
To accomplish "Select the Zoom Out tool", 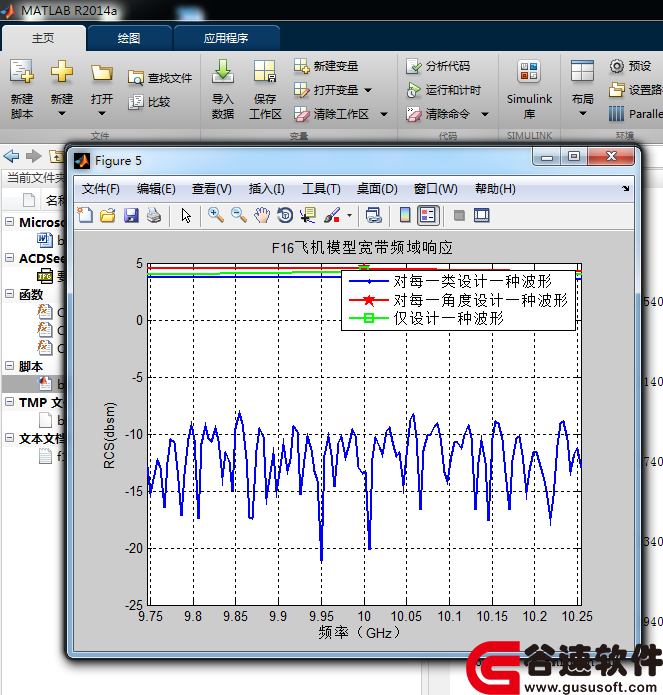I will pyautogui.click(x=239, y=215).
